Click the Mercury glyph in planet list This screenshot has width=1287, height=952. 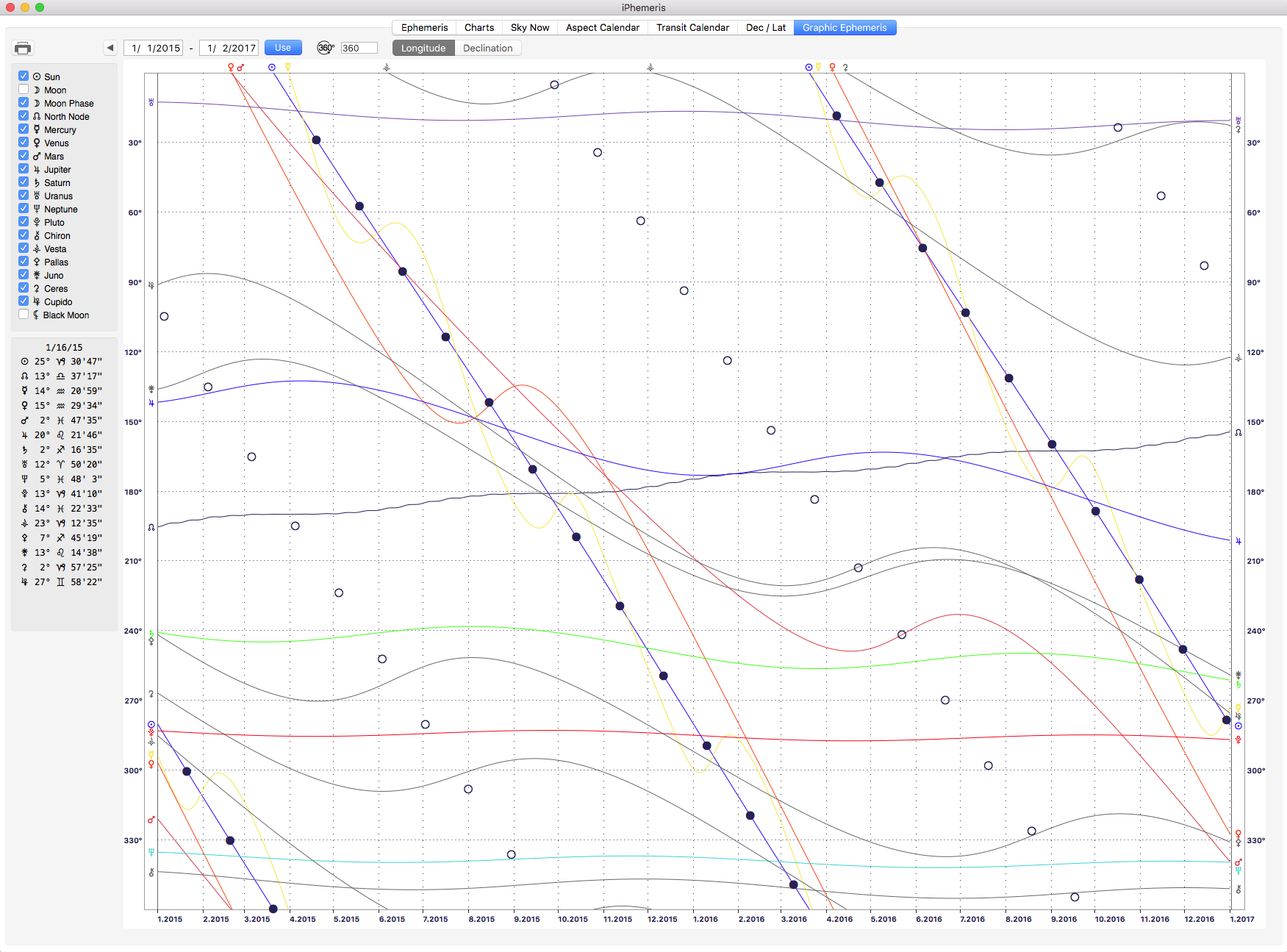pos(37,129)
